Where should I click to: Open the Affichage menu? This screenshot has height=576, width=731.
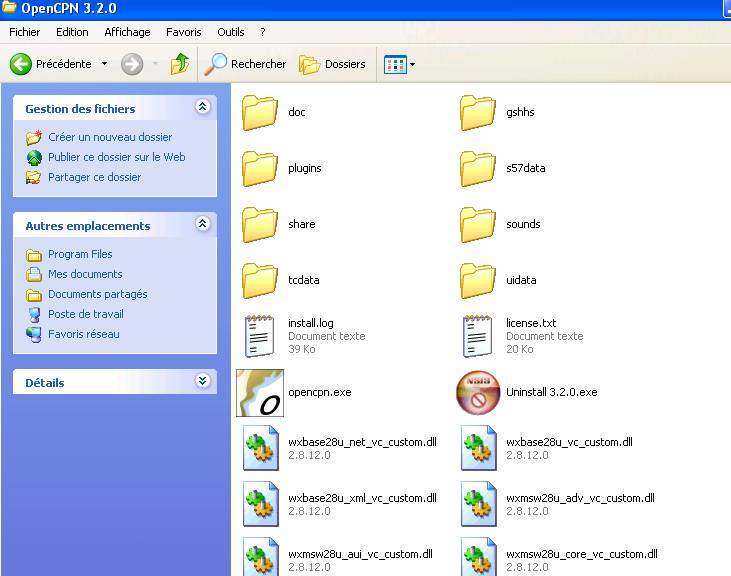pos(127,32)
